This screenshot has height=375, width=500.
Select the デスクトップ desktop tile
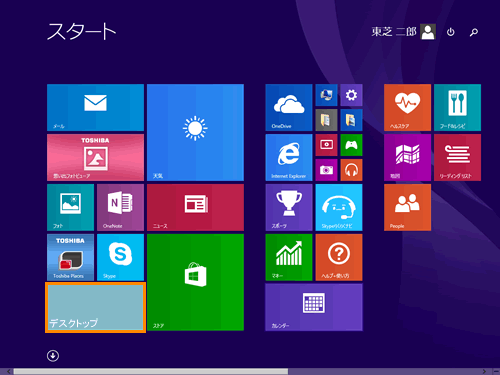click(x=95, y=307)
